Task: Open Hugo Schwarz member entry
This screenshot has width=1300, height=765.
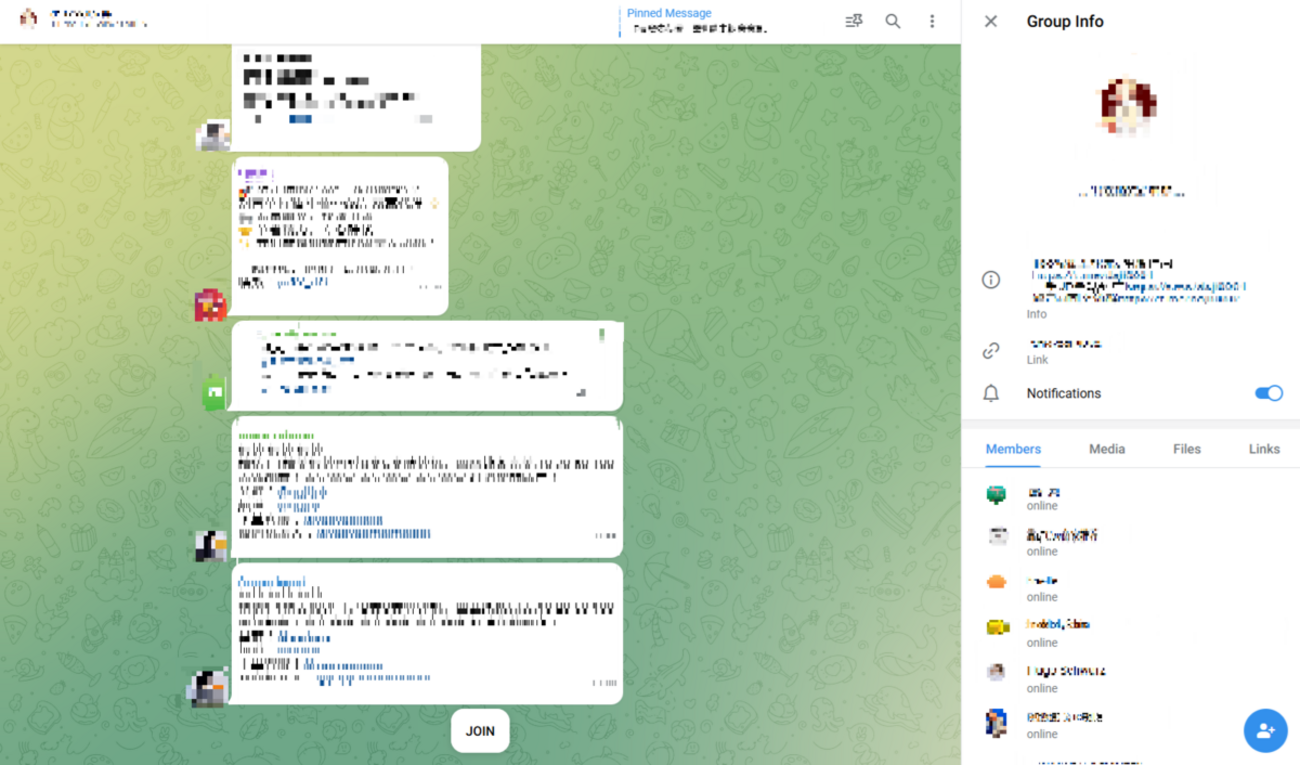Action: pyautogui.click(x=1131, y=680)
